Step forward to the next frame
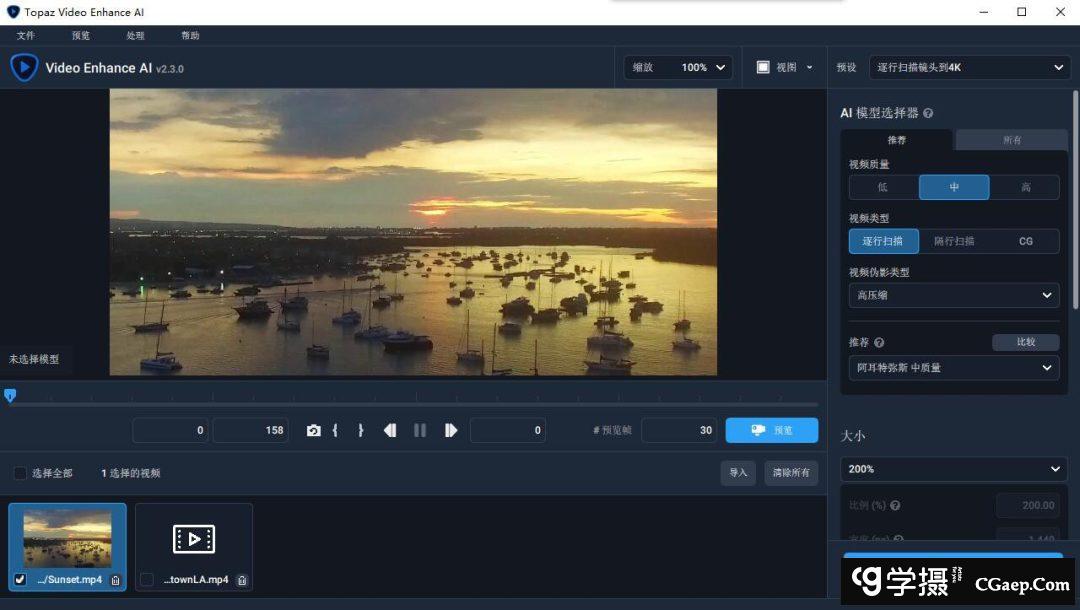Image resolution: width=1080 pixels, height=610 pixels. point(451,430)
